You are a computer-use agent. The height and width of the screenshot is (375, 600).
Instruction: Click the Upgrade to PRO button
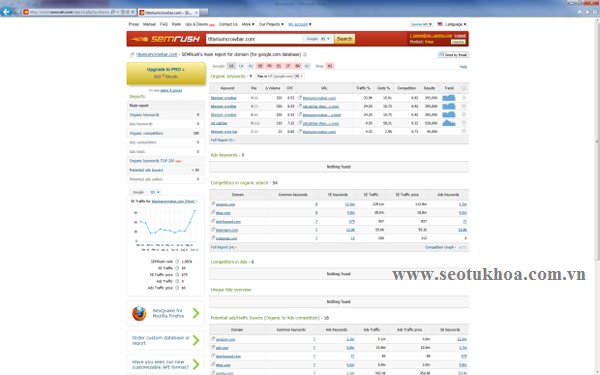(x=166, y=73)
